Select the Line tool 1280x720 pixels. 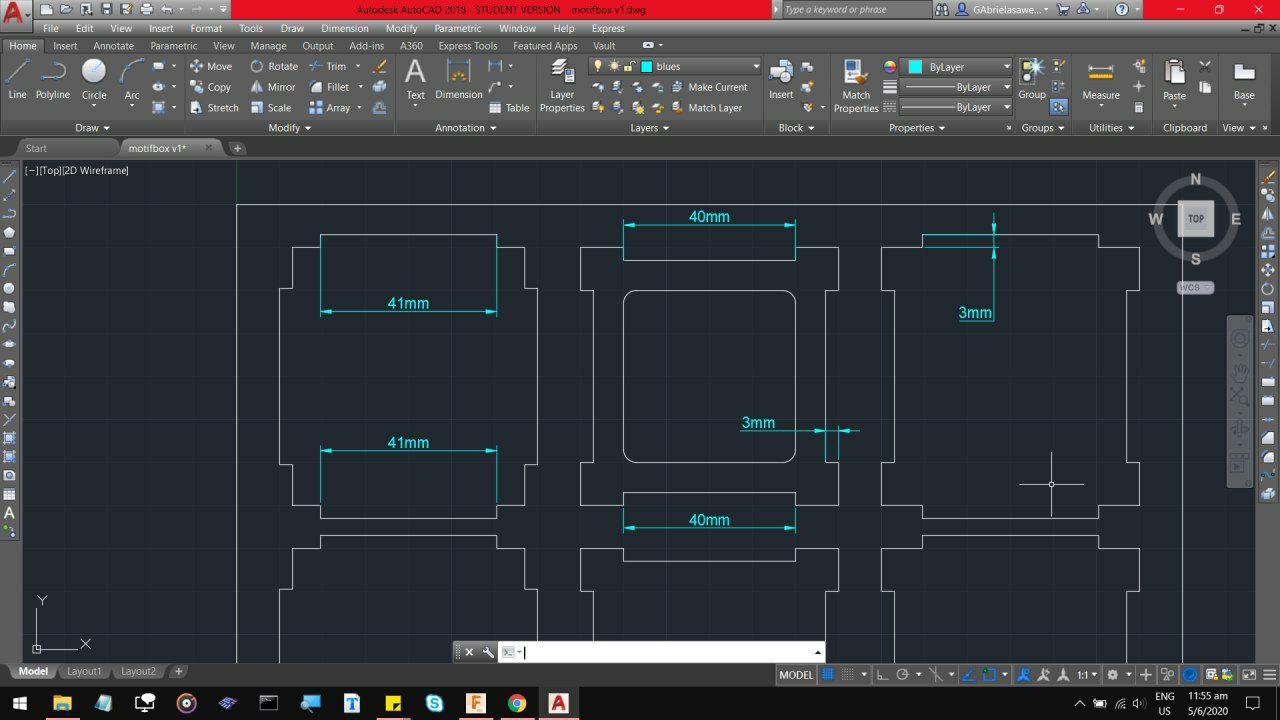click(17, 79)
